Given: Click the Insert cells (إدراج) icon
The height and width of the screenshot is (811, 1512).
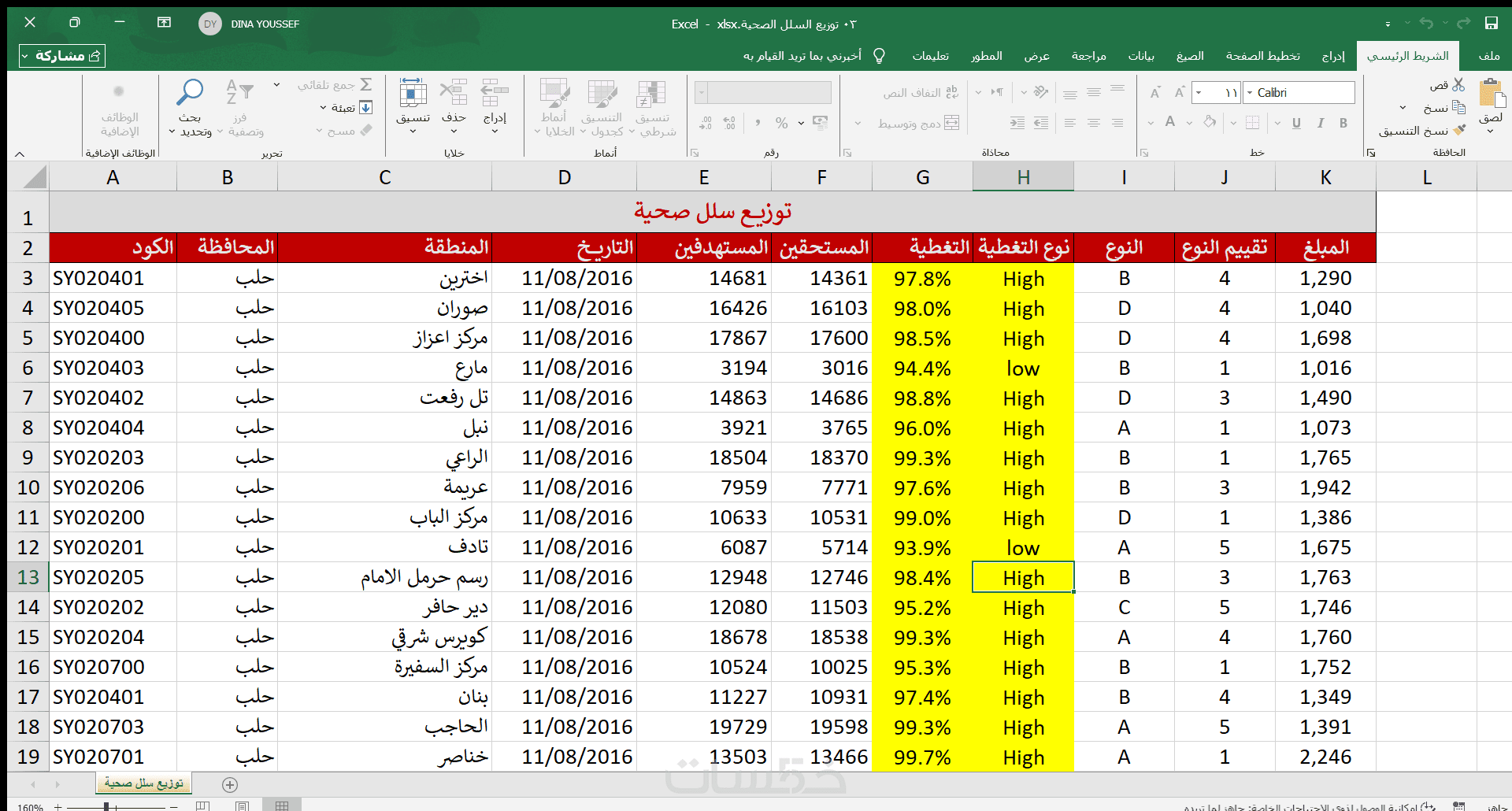Looking at the screenshot, I should (495, 93).
